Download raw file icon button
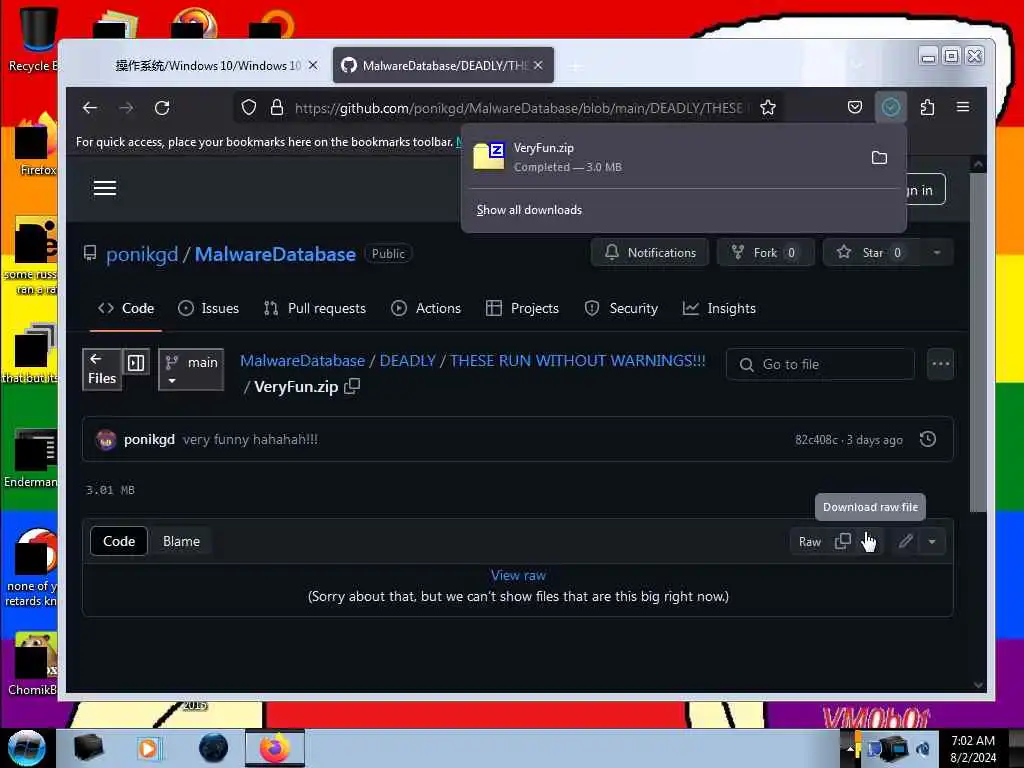The height and width of the screenshot is (768, 1024). [870, 541]
